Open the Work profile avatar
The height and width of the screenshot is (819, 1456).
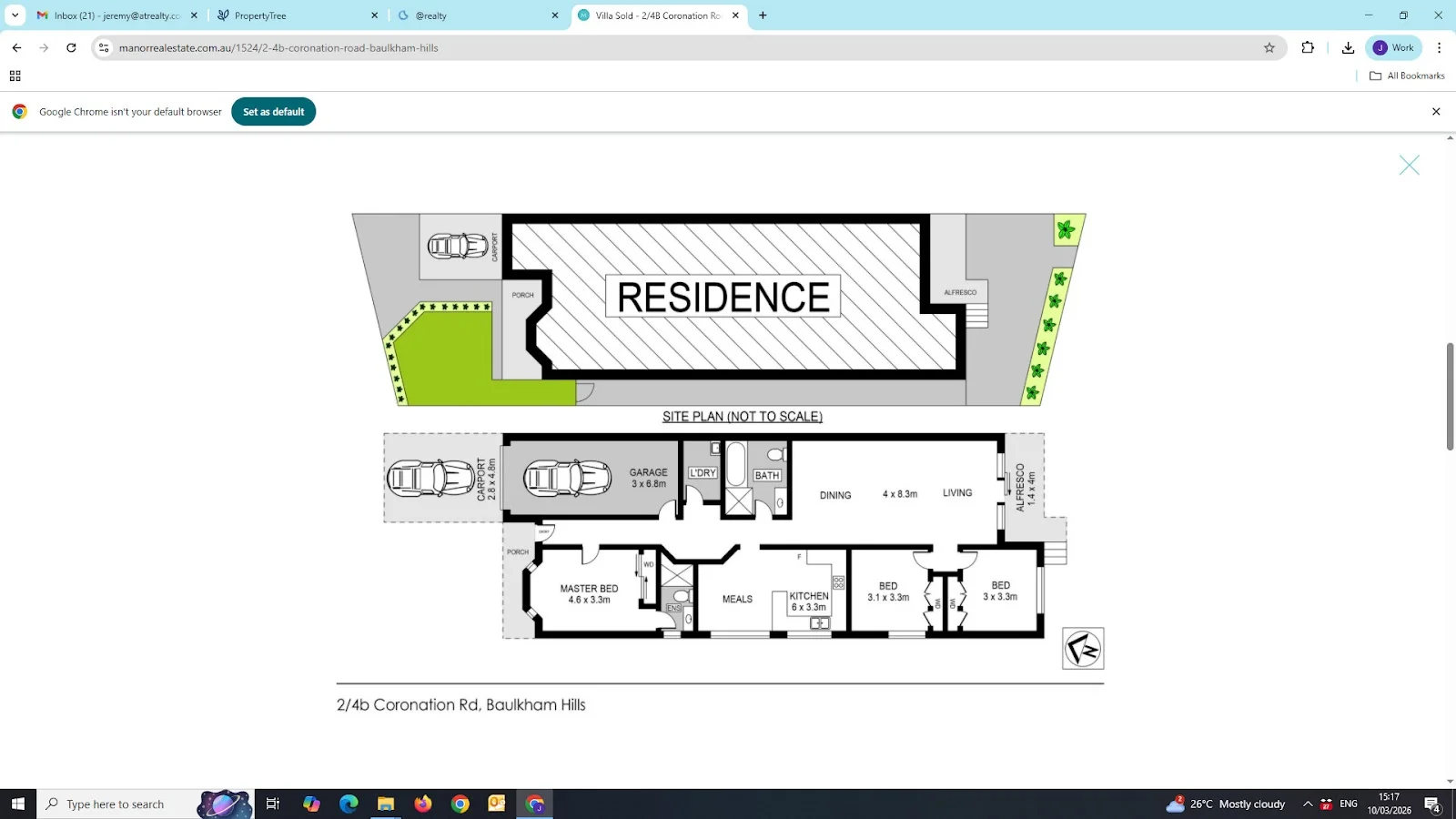click(1392, 47)
